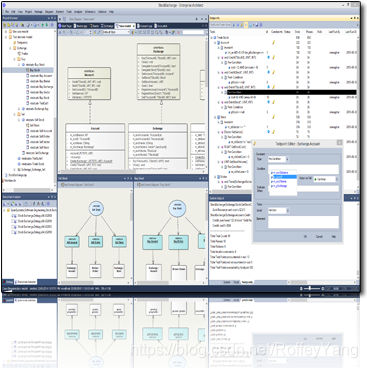Click OK in Testpoint Editor dialog
The image size is (367, 368).
pyautogui.click(x=305, y=236)
